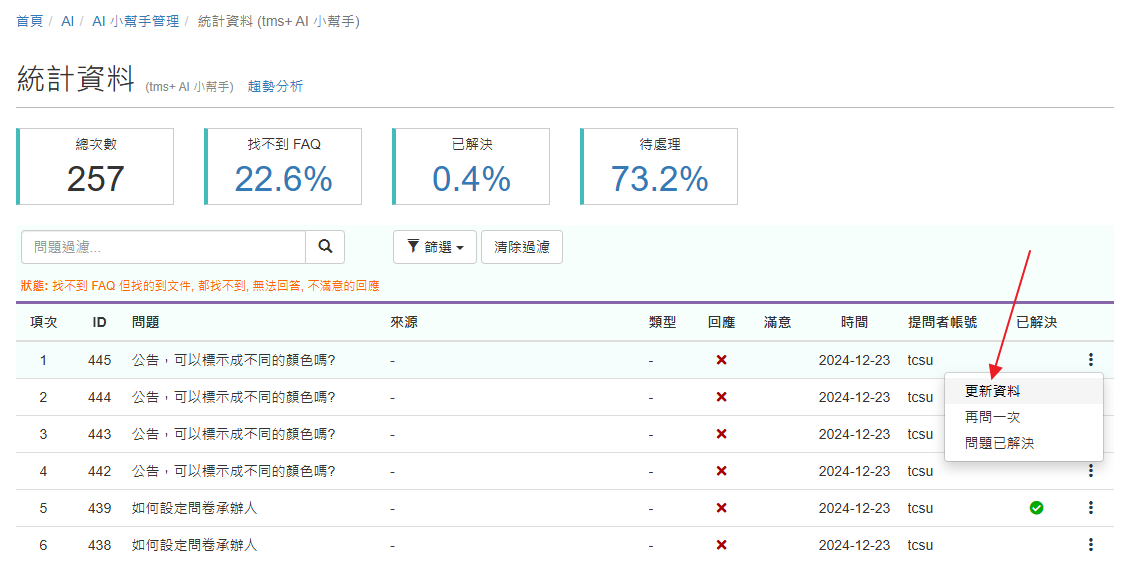
Task: Click the 找不到 FAQ percentage card
Action: (284, 166)
